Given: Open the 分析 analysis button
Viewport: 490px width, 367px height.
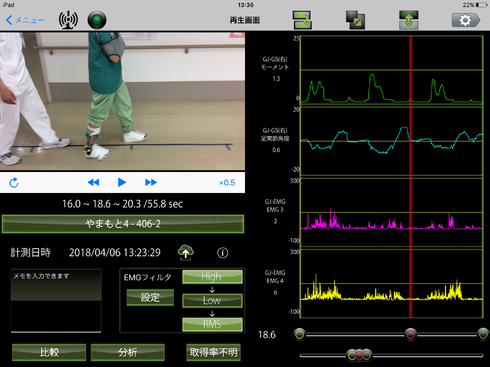Looking at the screenshot, I should [x=128, y=352].
